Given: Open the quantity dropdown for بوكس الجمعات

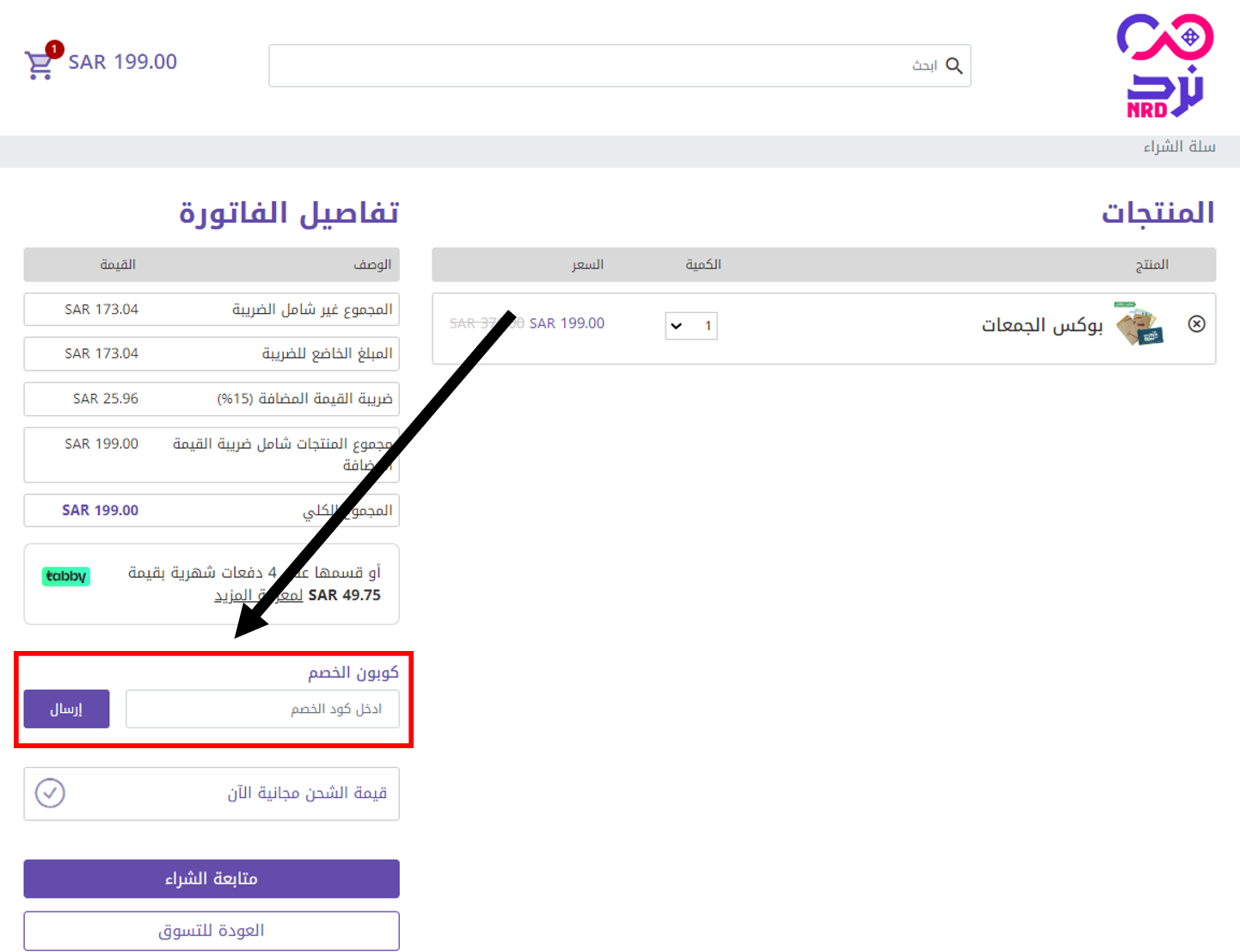Looking at the screenshot, I should (691, 326).
